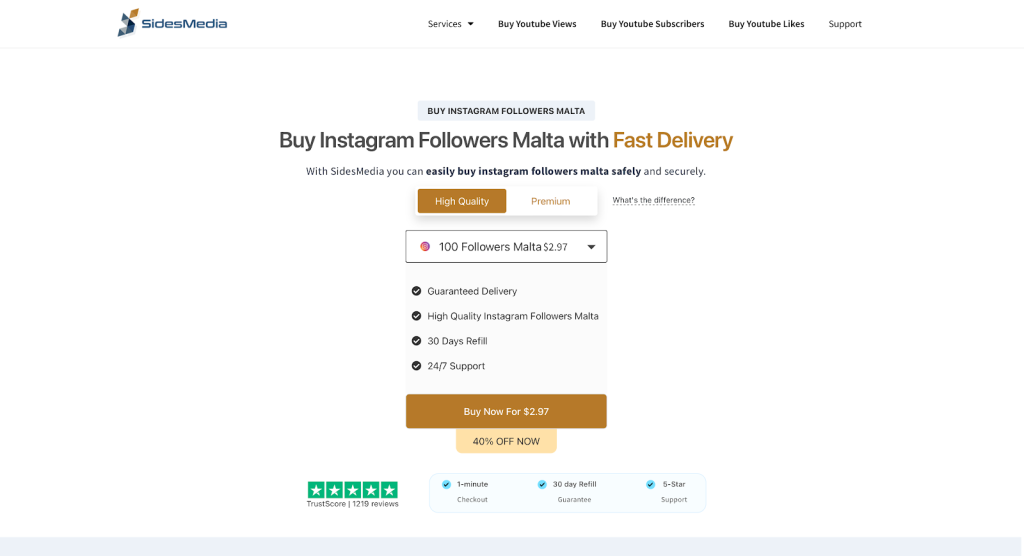The image size is (1024, 556).
Task: Click the 5-Star Support badge checkmark
Action: [x=650, y=484]
